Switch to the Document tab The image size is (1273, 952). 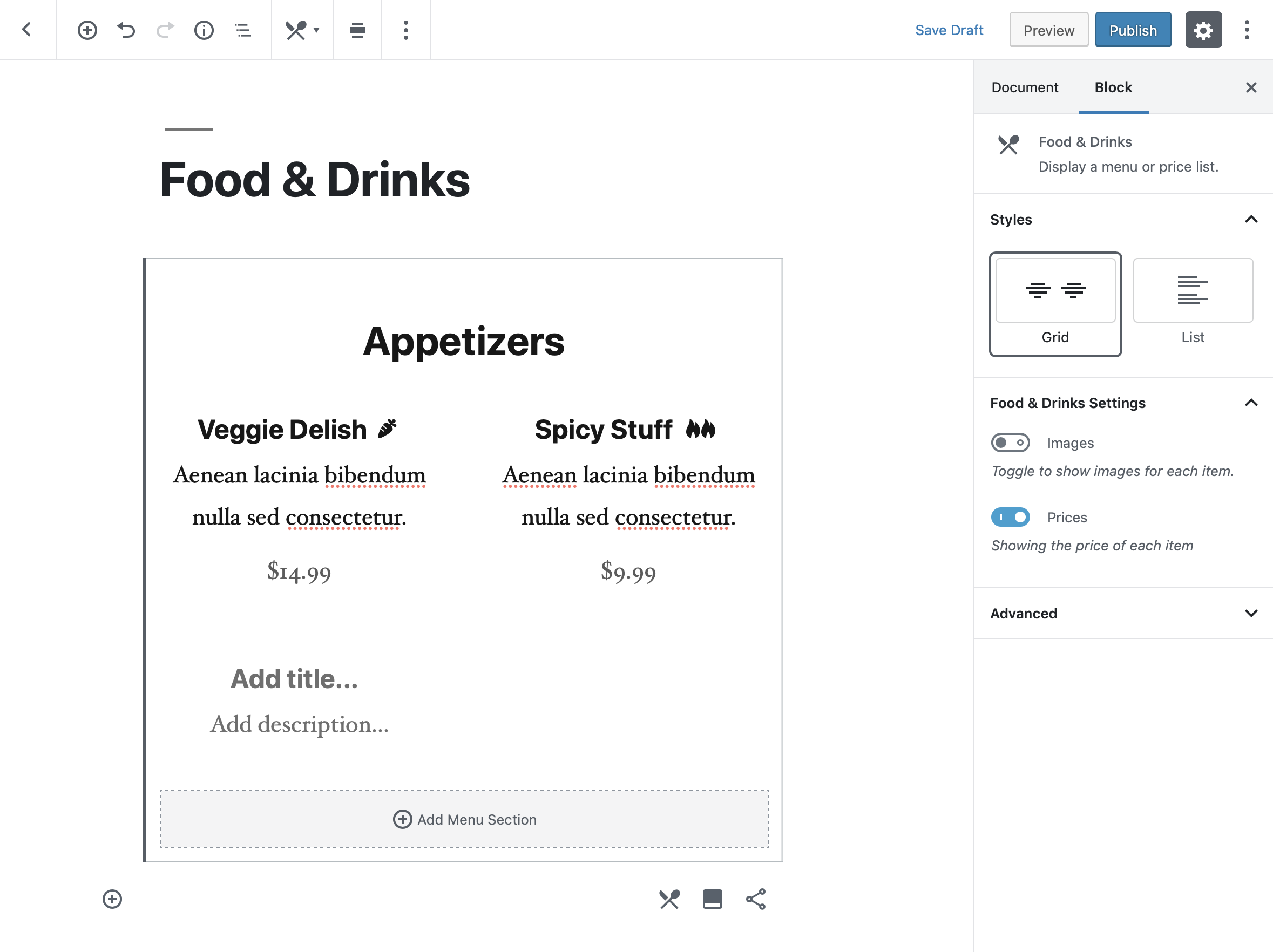click(1024, 87)
